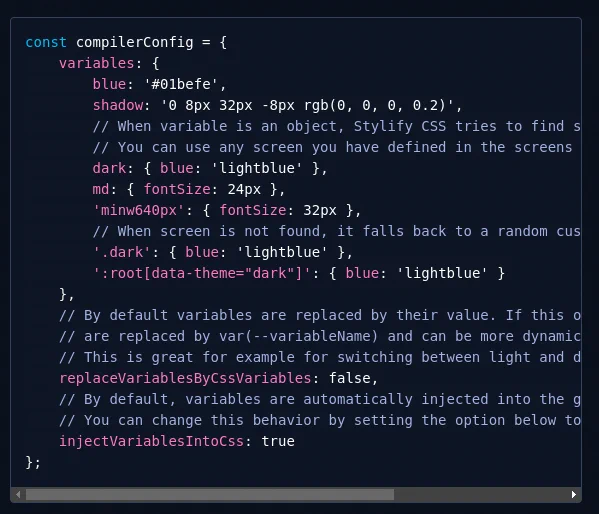Image resolution: width=599 pixels, height=514 pixels.
Task: Click the horizontal scrollbar left arrow
Action: [18, 495]
